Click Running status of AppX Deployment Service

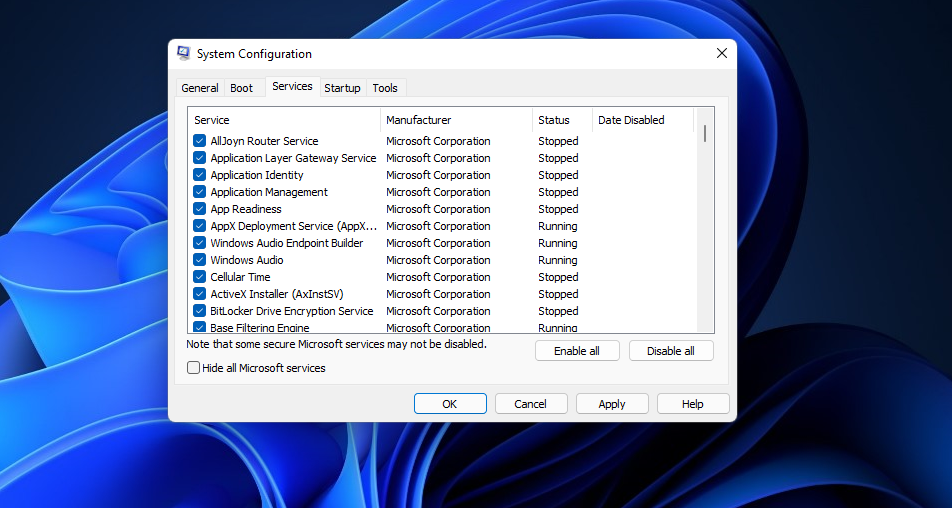557,226
